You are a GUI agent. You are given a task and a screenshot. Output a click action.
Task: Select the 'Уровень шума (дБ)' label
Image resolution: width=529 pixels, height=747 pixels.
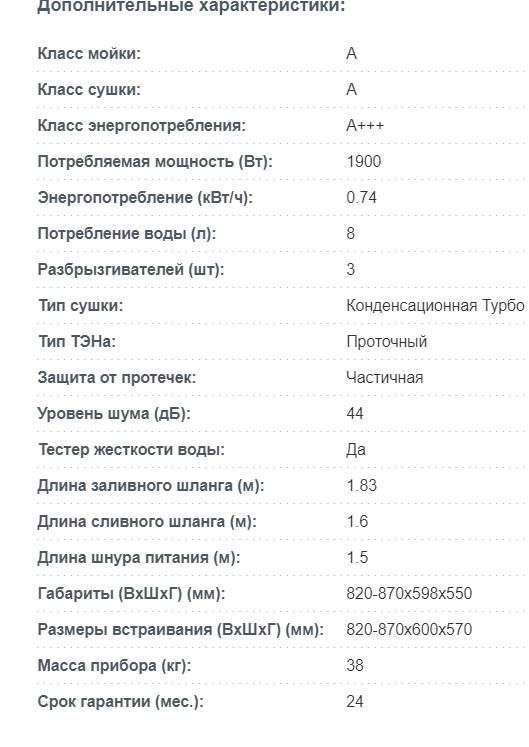click(114, 414)
